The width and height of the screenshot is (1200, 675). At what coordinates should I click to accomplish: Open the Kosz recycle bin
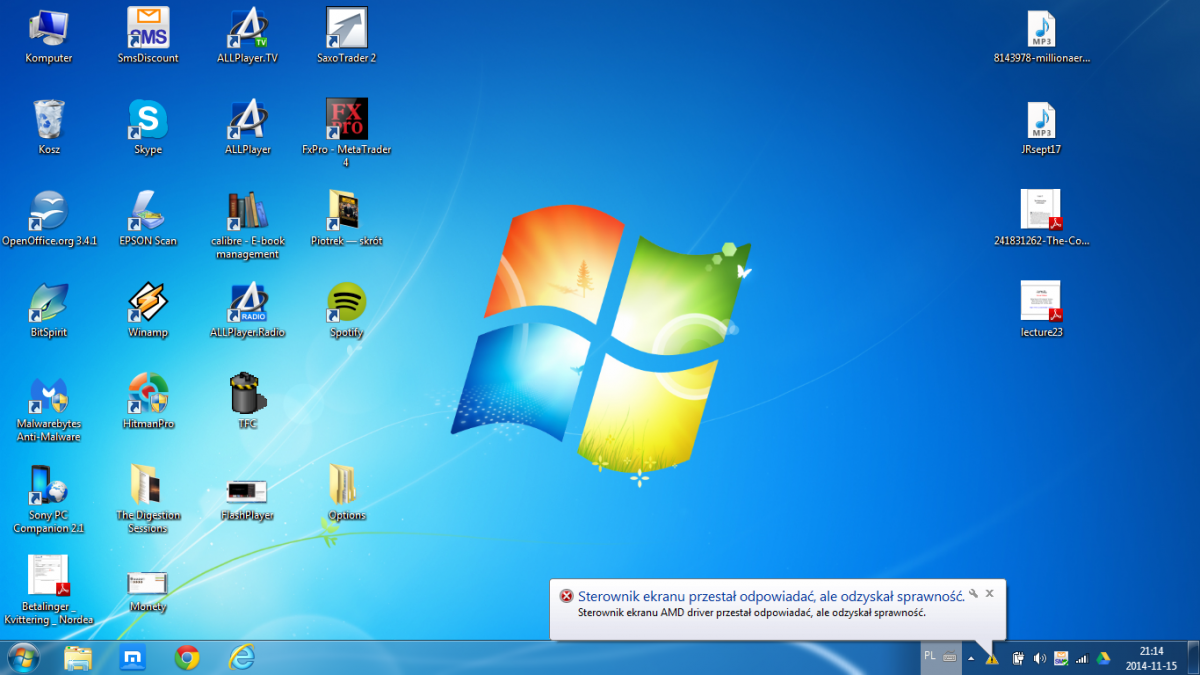tap(48, 127)
